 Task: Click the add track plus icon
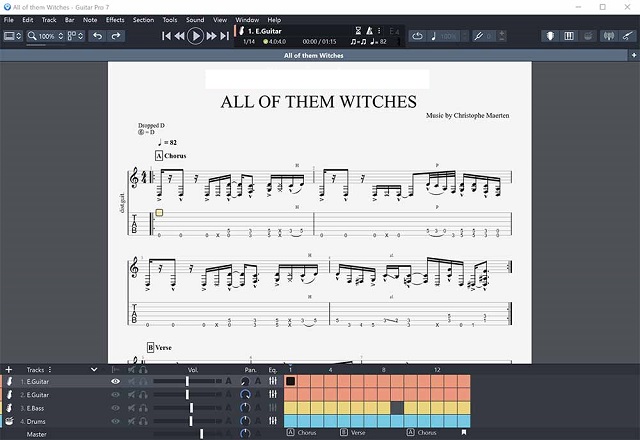(8, 369)
